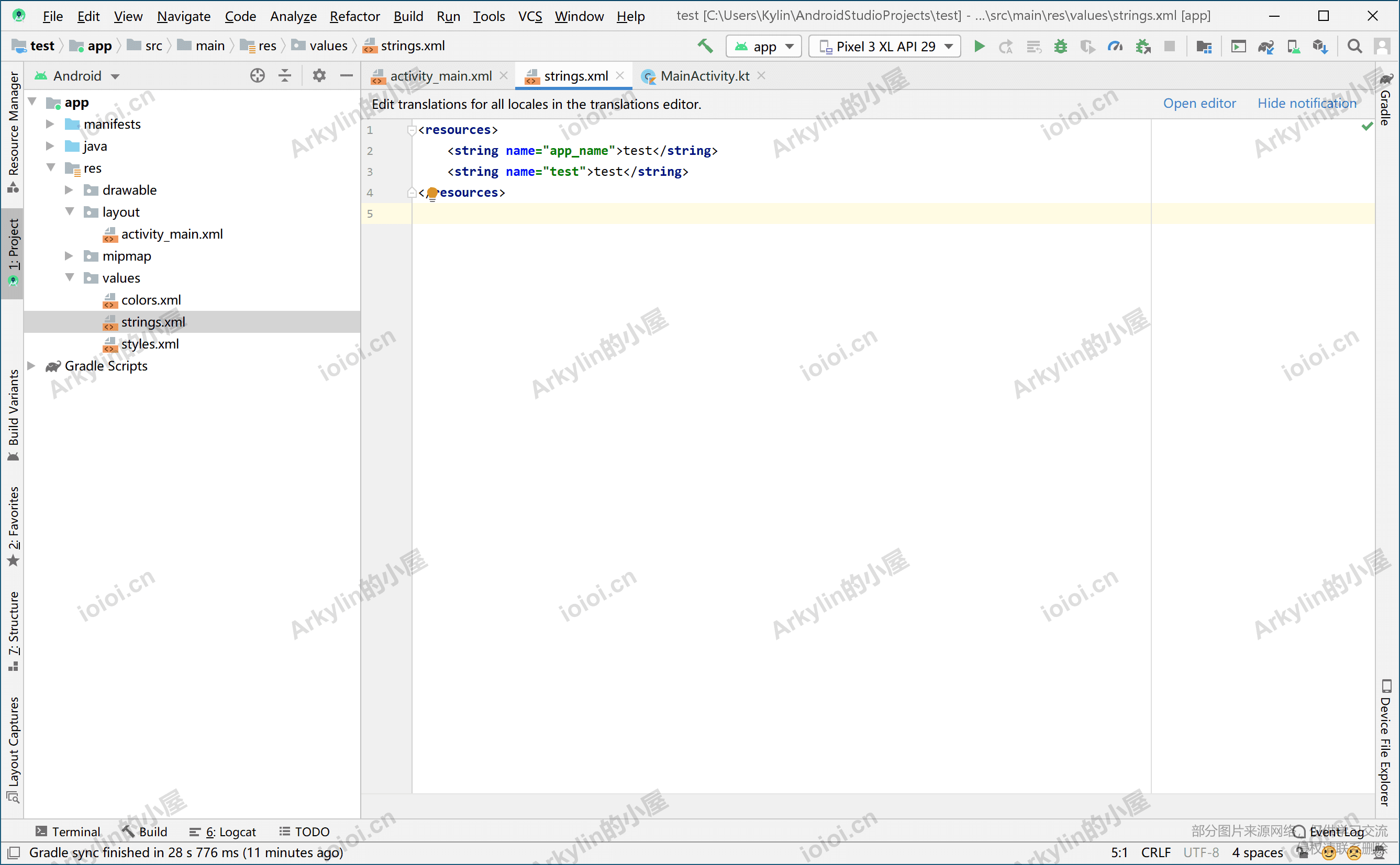Image resolution: width=1400 pixels, height=865 pixels.
Task: Open the Terminal tool window button
Action: coord(68,831)
